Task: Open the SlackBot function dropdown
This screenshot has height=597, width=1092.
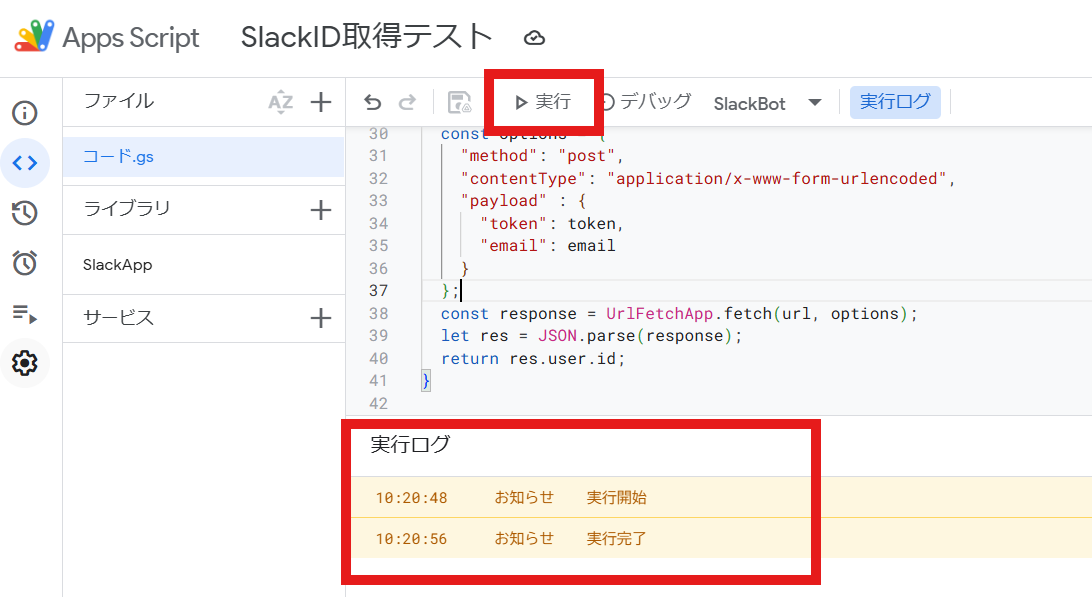Action: coord(767,104)
